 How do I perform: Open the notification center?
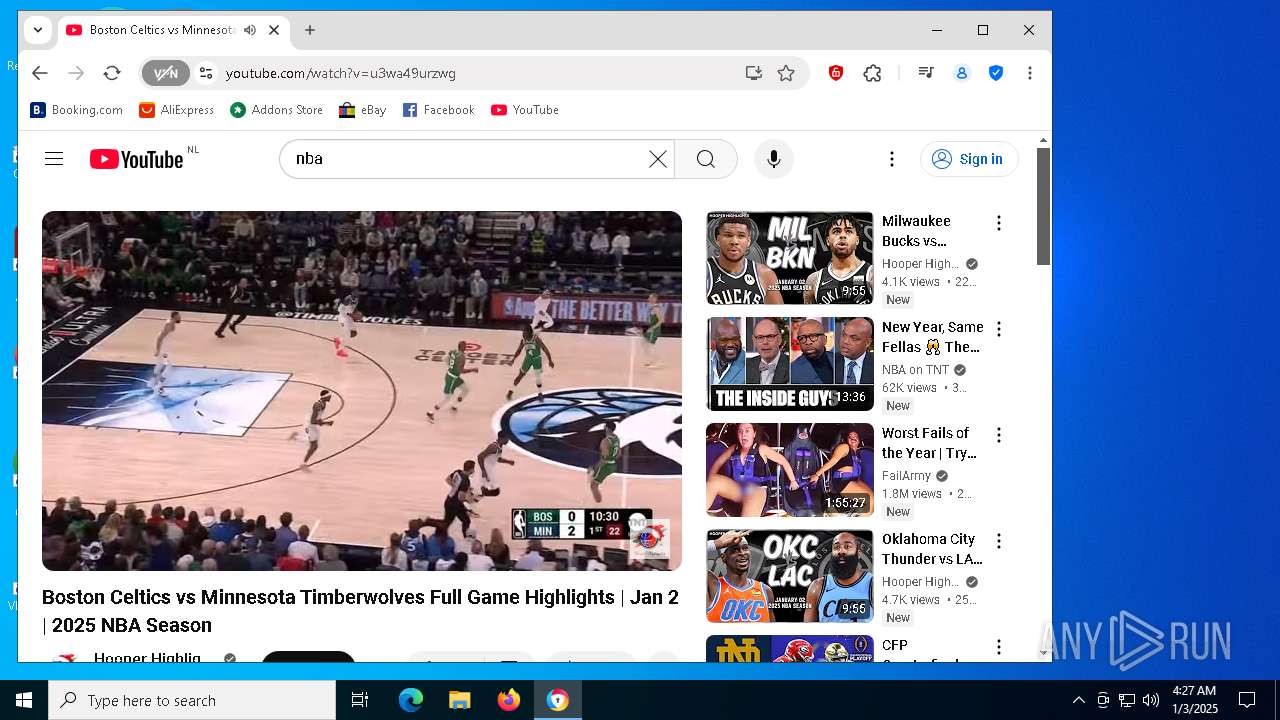1247,700
